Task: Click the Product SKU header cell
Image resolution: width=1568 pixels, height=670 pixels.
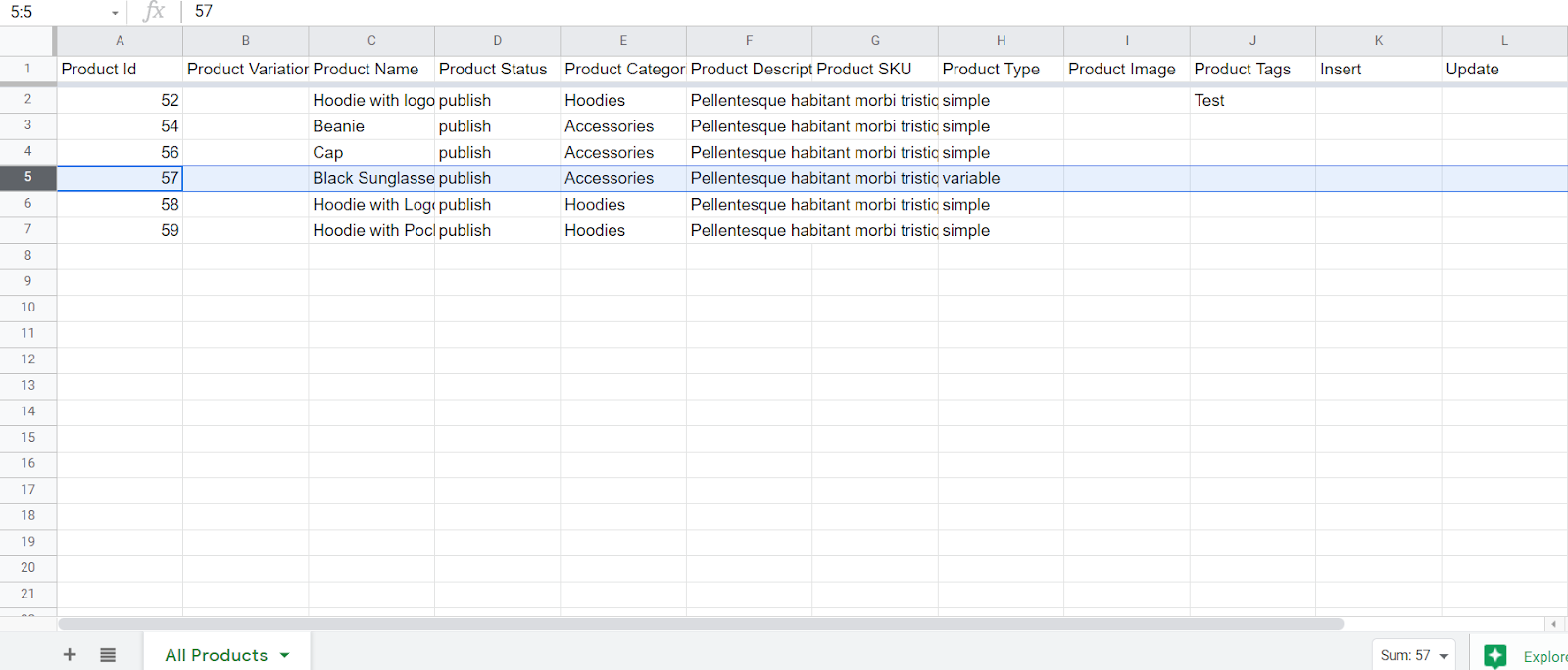Action: pos(875,69)
